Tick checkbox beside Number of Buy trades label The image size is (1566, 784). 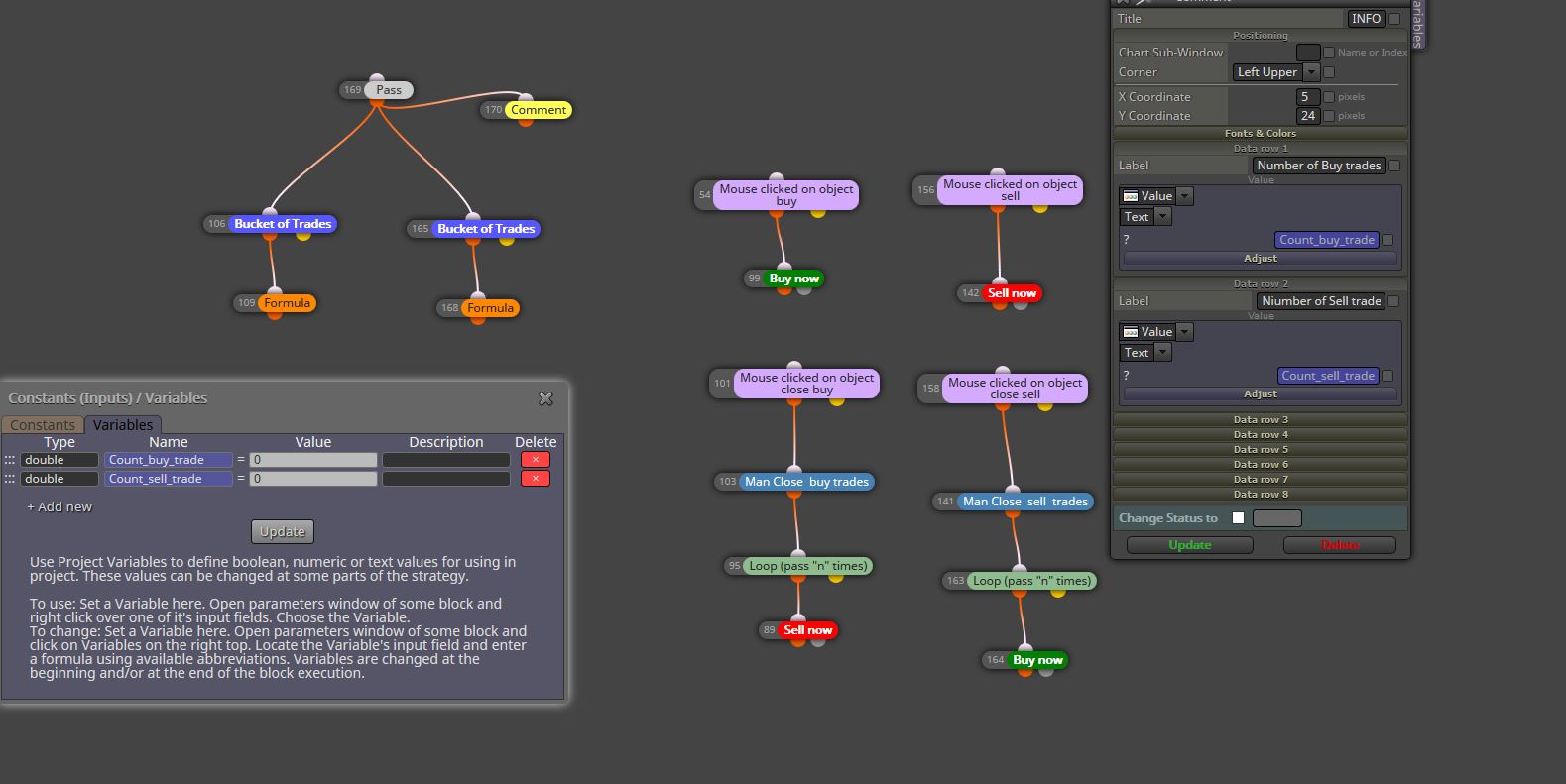[x=1394, y=166]
